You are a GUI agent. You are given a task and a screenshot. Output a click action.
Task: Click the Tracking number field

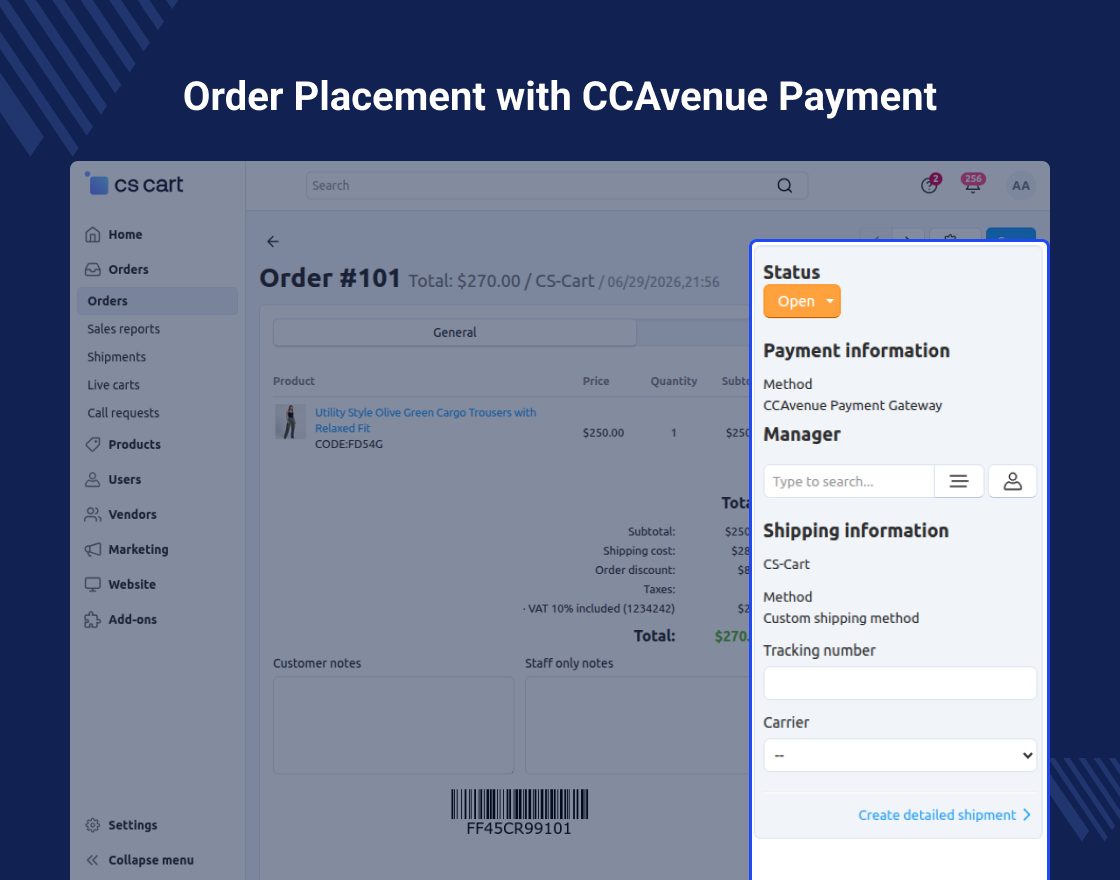[x=900, y=684]
